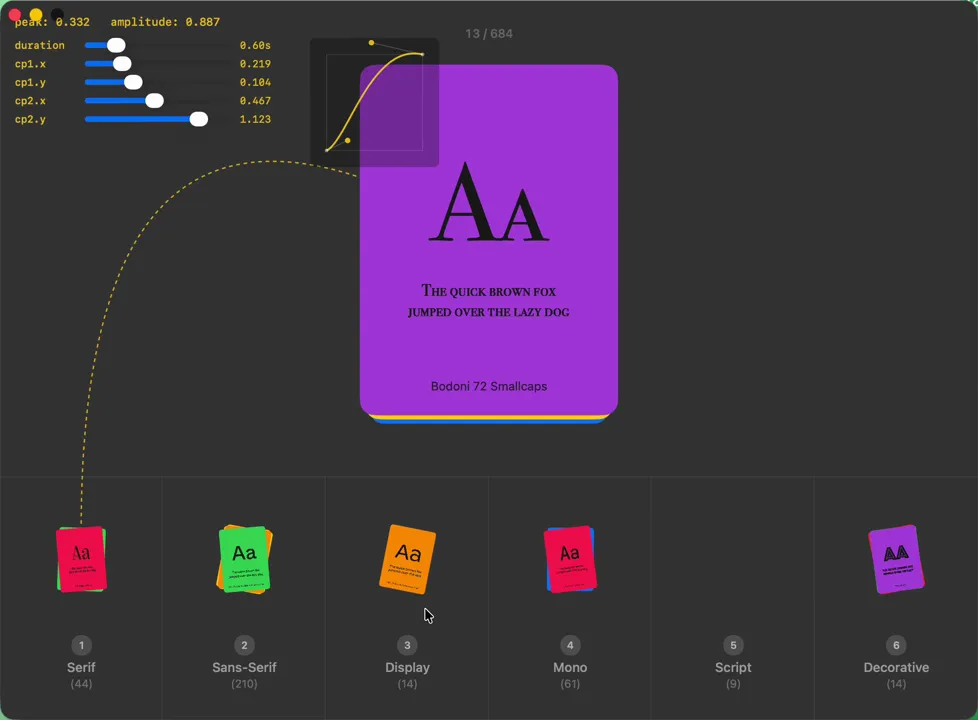The image size is (978, 720).
Task: Click the number 4 badge for Mono
Action: [570, 645]
